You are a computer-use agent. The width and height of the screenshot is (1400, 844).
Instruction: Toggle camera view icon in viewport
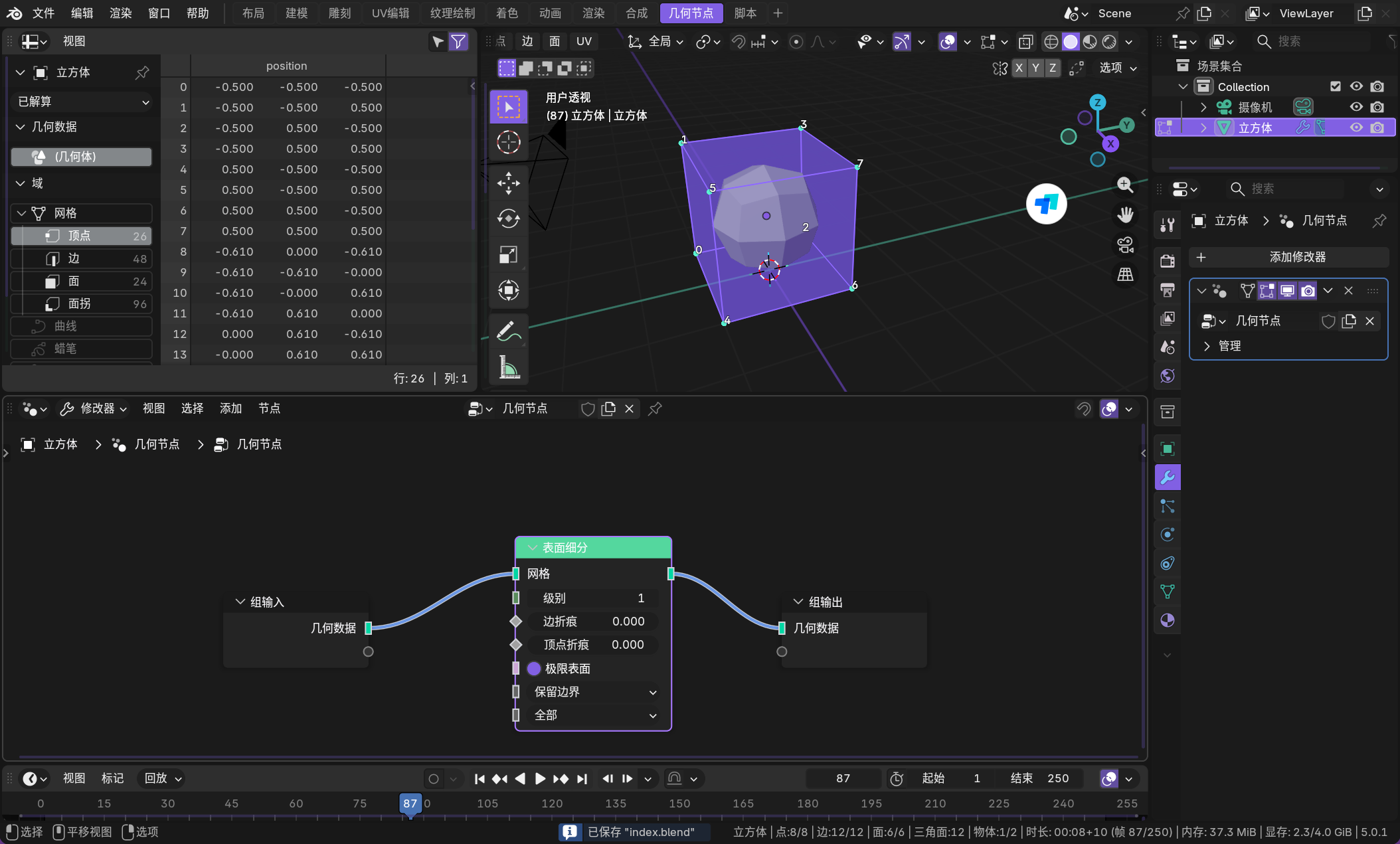pyautogui.click(x=1125, y=245)
